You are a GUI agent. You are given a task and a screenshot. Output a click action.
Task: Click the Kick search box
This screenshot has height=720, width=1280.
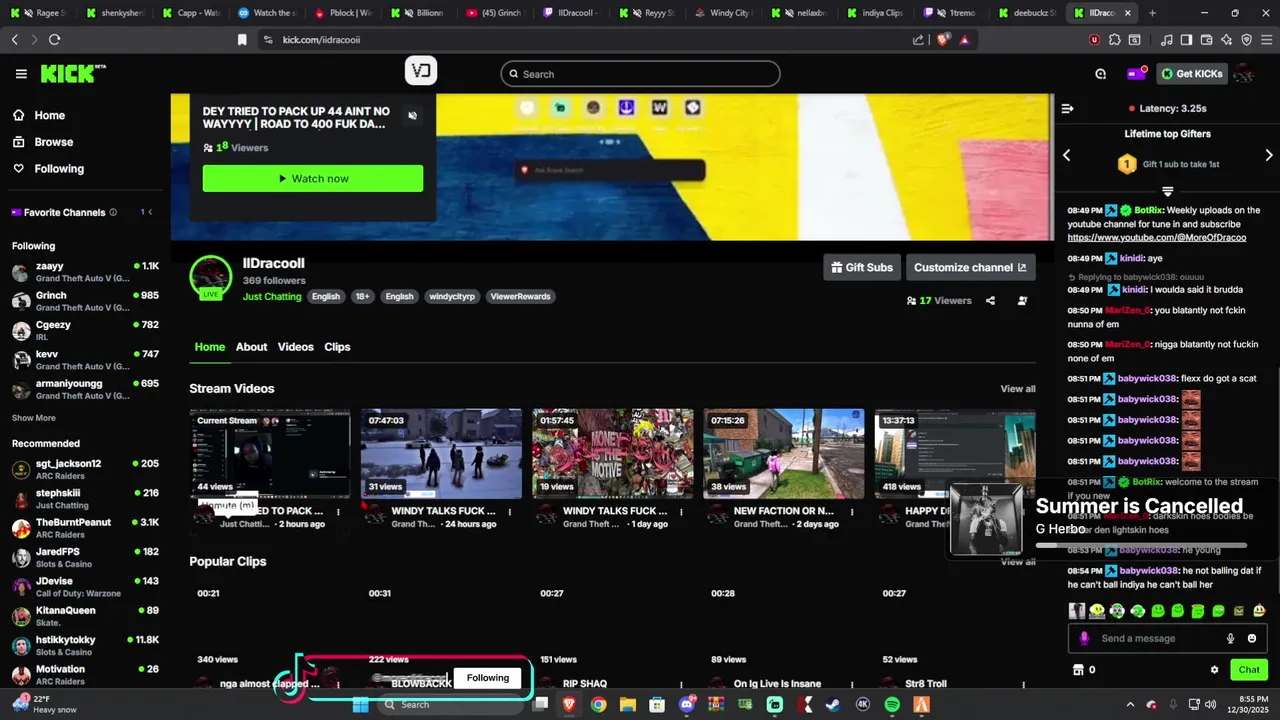640,74
